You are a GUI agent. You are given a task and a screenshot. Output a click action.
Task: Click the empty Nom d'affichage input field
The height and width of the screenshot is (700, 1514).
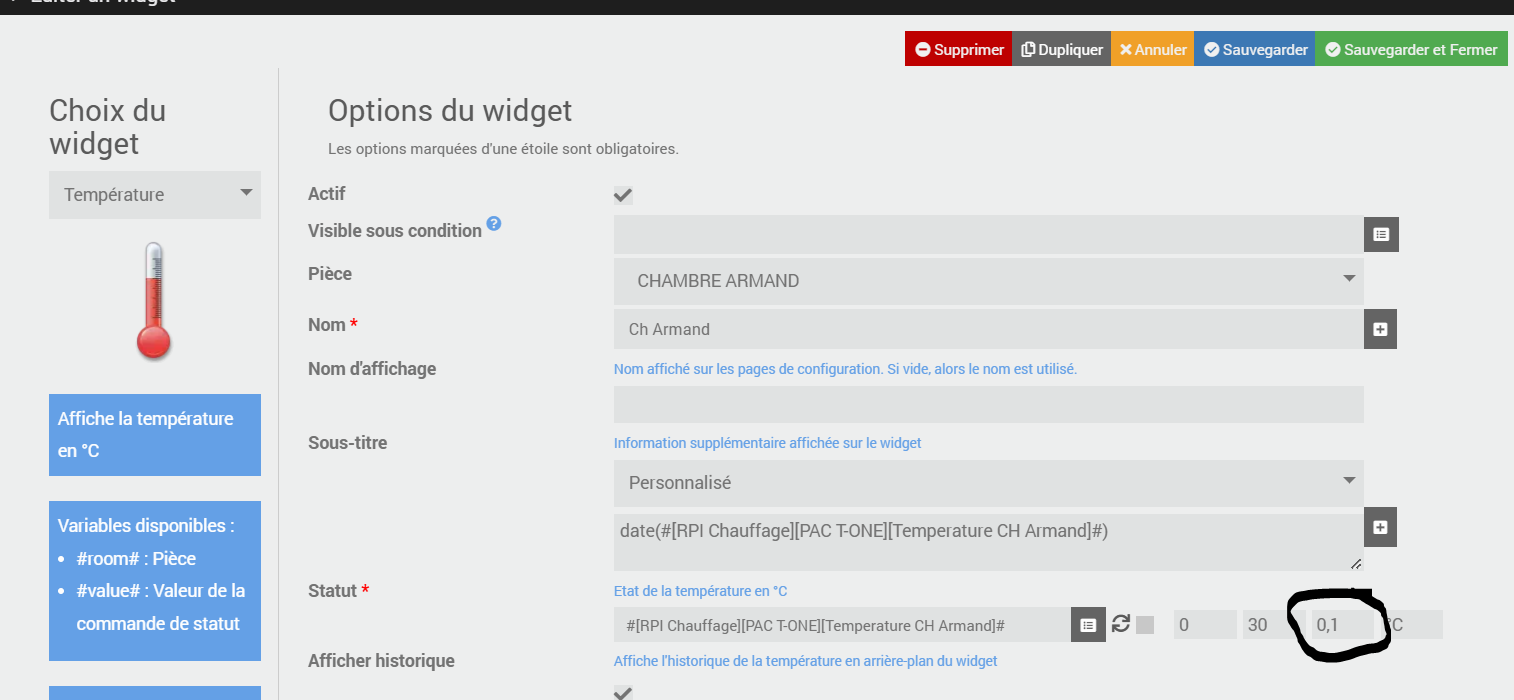tap(988, 404)
